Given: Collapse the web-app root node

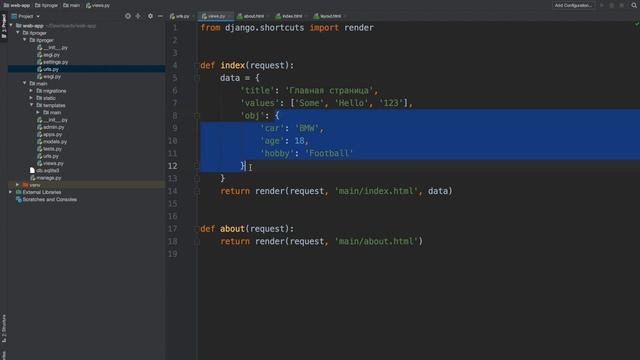Looking at the screenshot, I should [x=11, y=25].
